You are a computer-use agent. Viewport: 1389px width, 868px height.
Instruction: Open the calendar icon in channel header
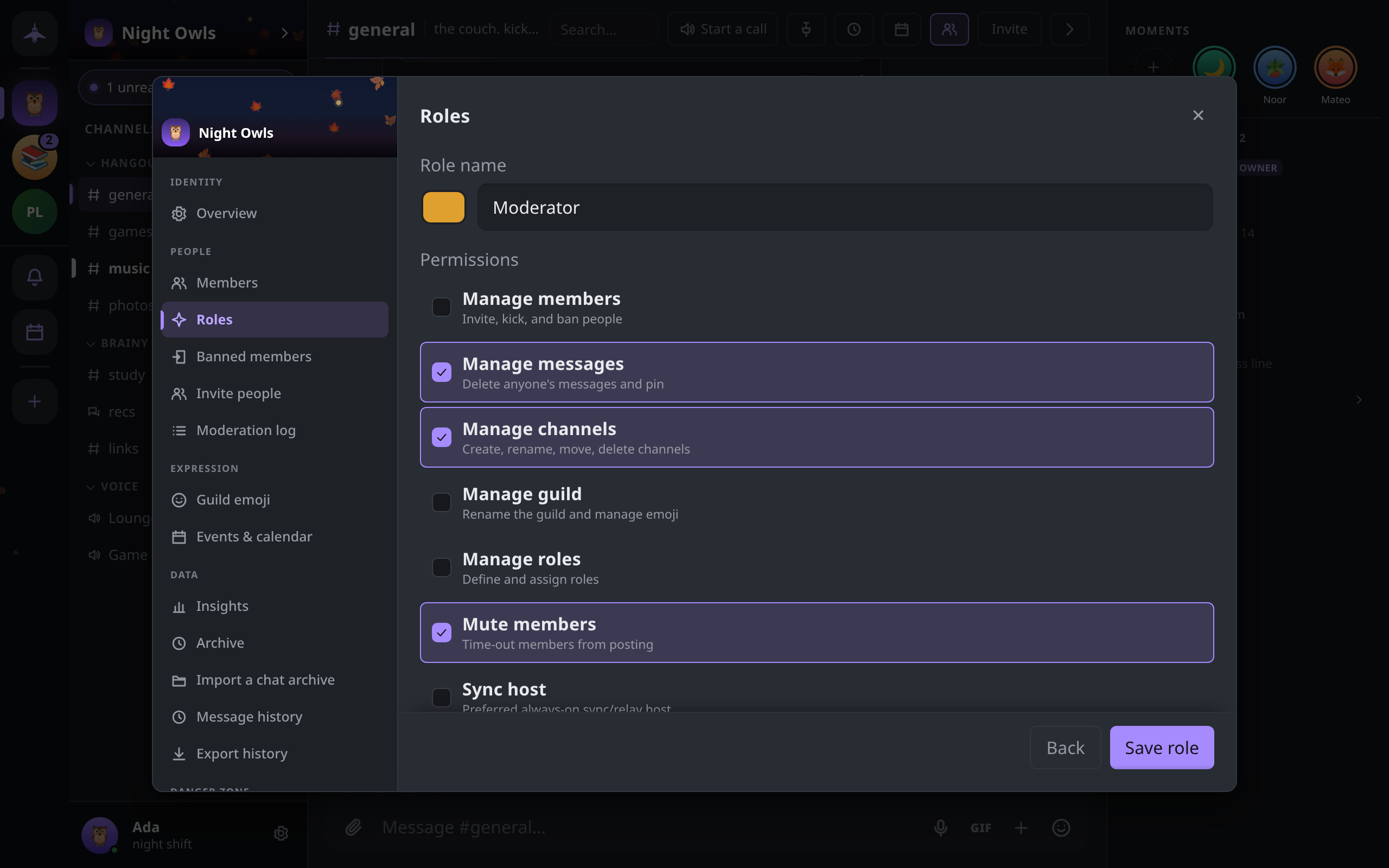point(901,29)
